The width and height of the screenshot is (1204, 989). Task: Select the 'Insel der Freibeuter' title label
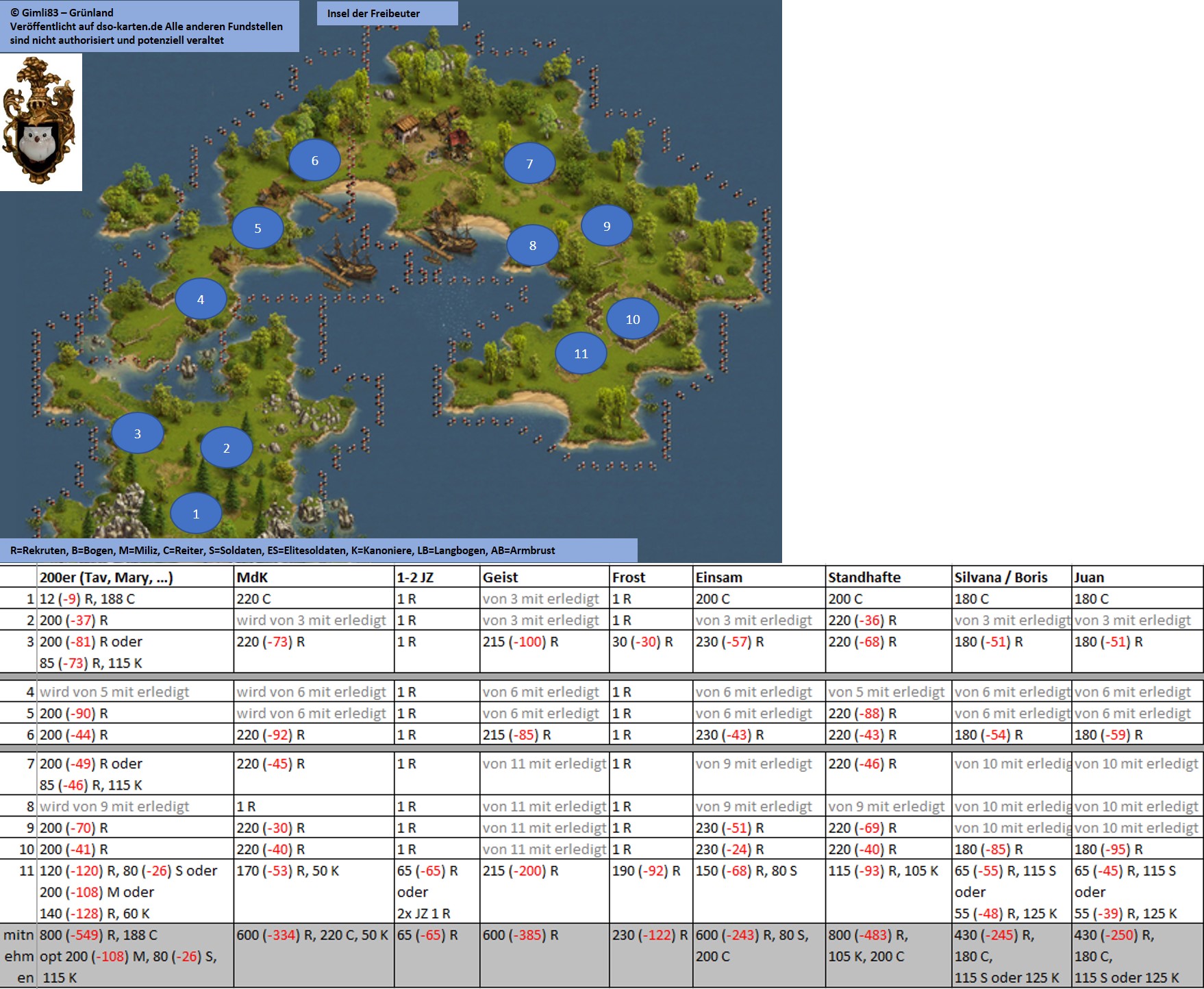tap(387, 13)
